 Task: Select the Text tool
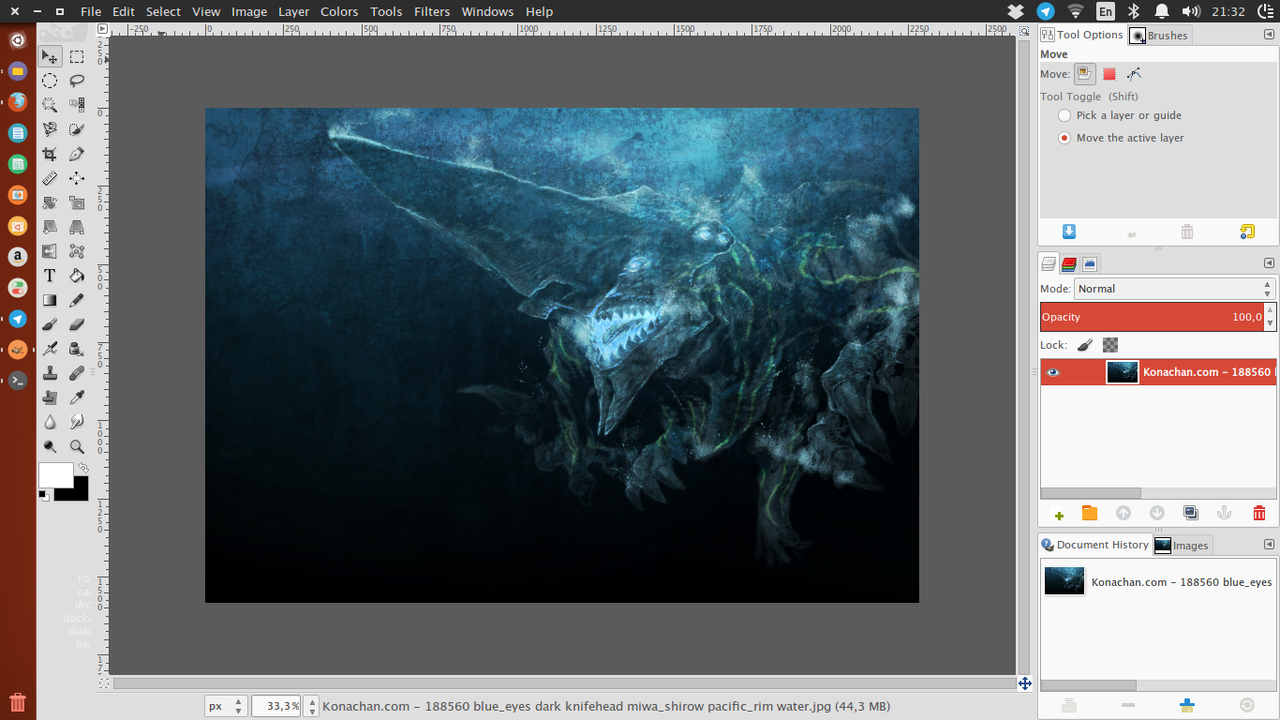tap(49, 275)
